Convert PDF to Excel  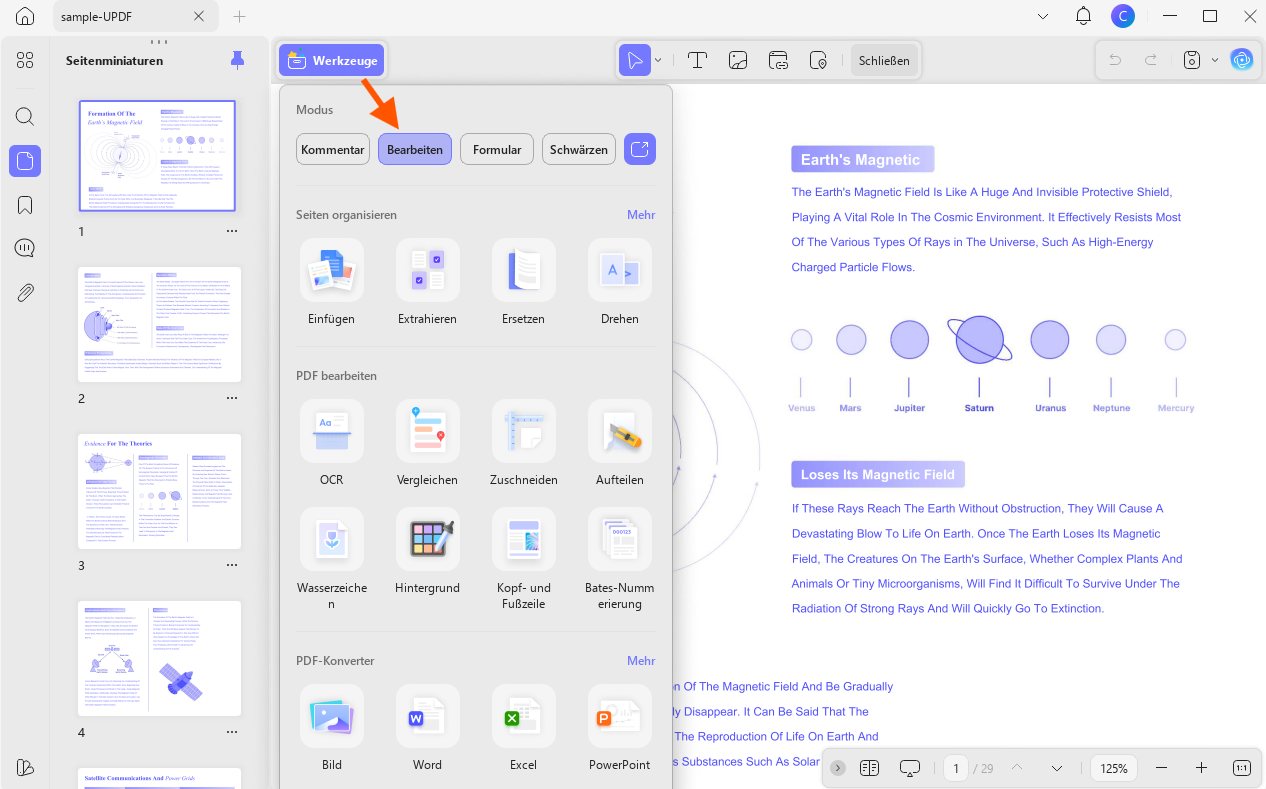[x=523, y=728]
